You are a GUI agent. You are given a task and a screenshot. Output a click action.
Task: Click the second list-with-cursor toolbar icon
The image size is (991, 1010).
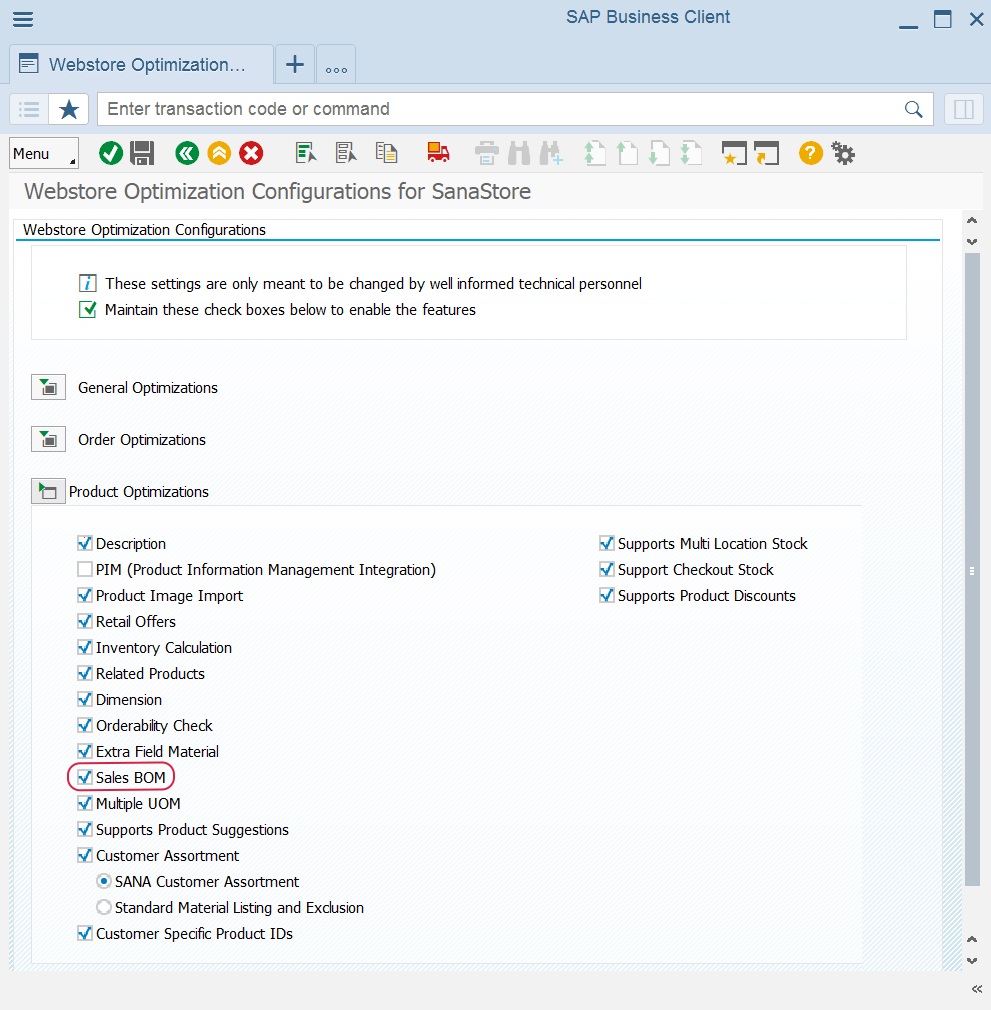click(346, 153)
